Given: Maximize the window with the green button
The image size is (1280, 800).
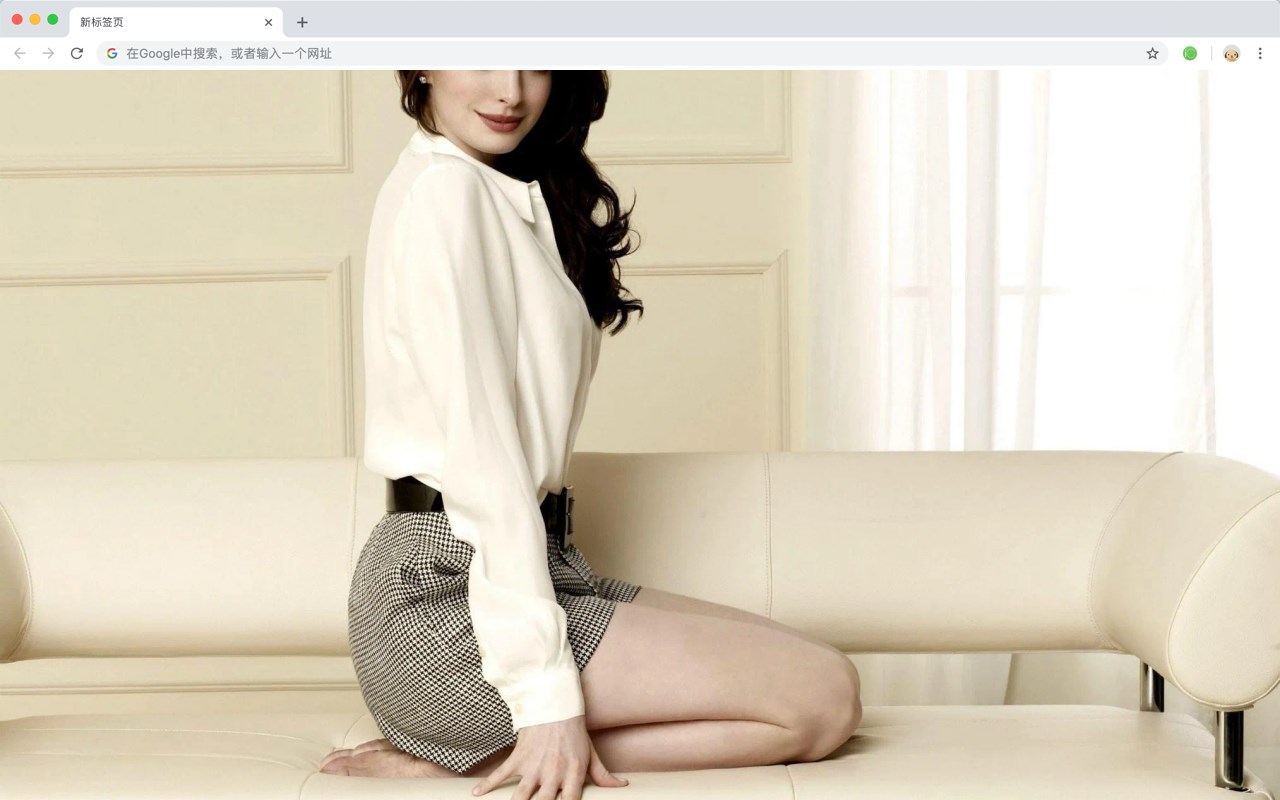Looking at the screenshot, I should 53,19.
